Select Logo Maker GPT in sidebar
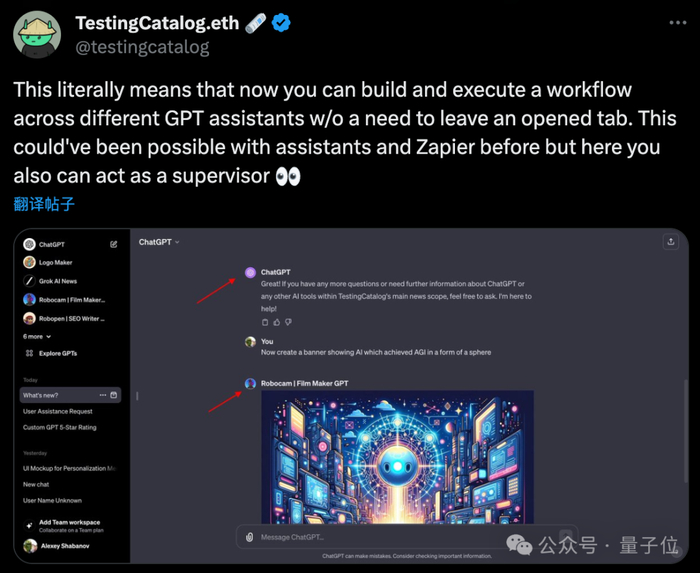Screen dimensions: 700x573 [55, 262]
